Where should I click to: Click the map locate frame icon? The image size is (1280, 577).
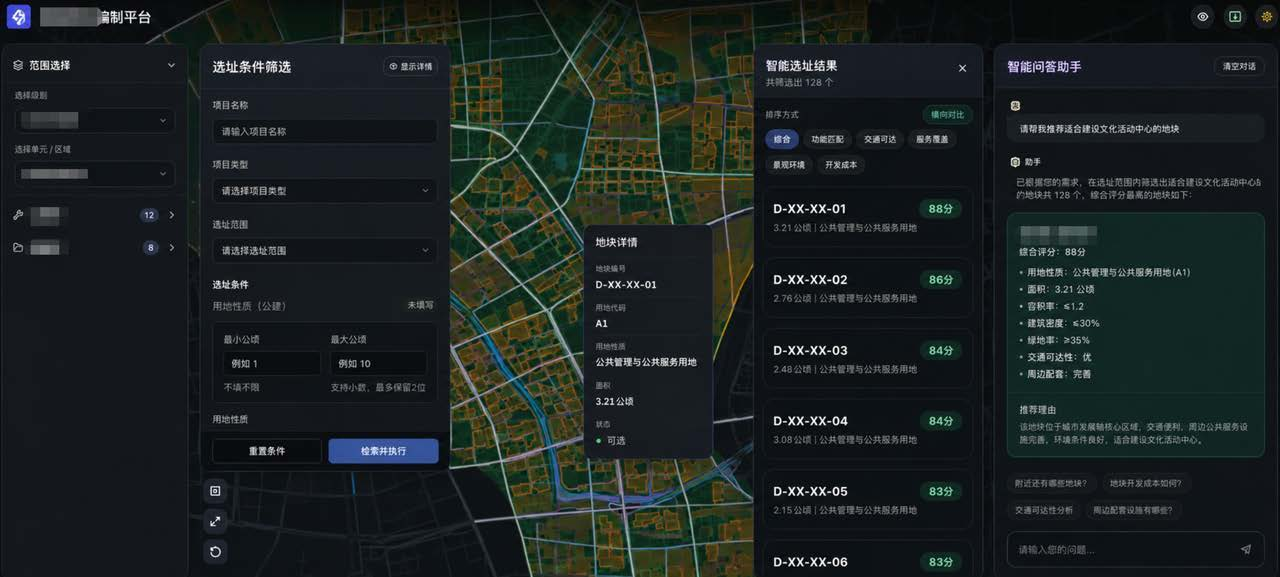215,490
